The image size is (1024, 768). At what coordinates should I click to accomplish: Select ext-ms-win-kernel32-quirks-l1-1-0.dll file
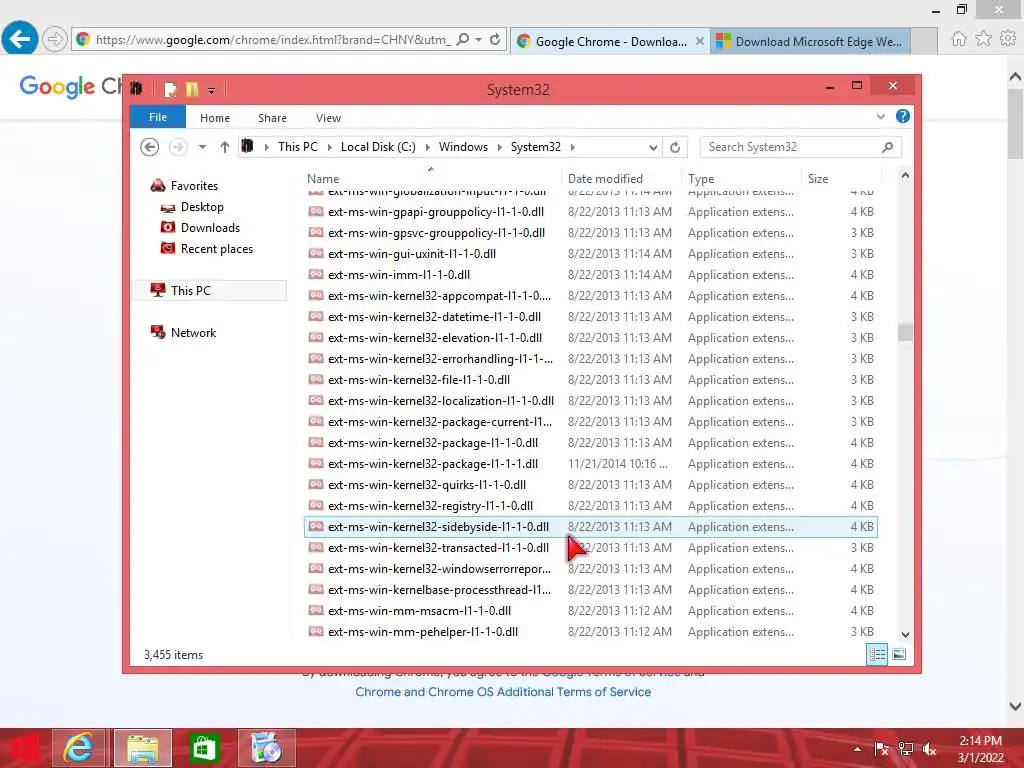tap(590, 485)
